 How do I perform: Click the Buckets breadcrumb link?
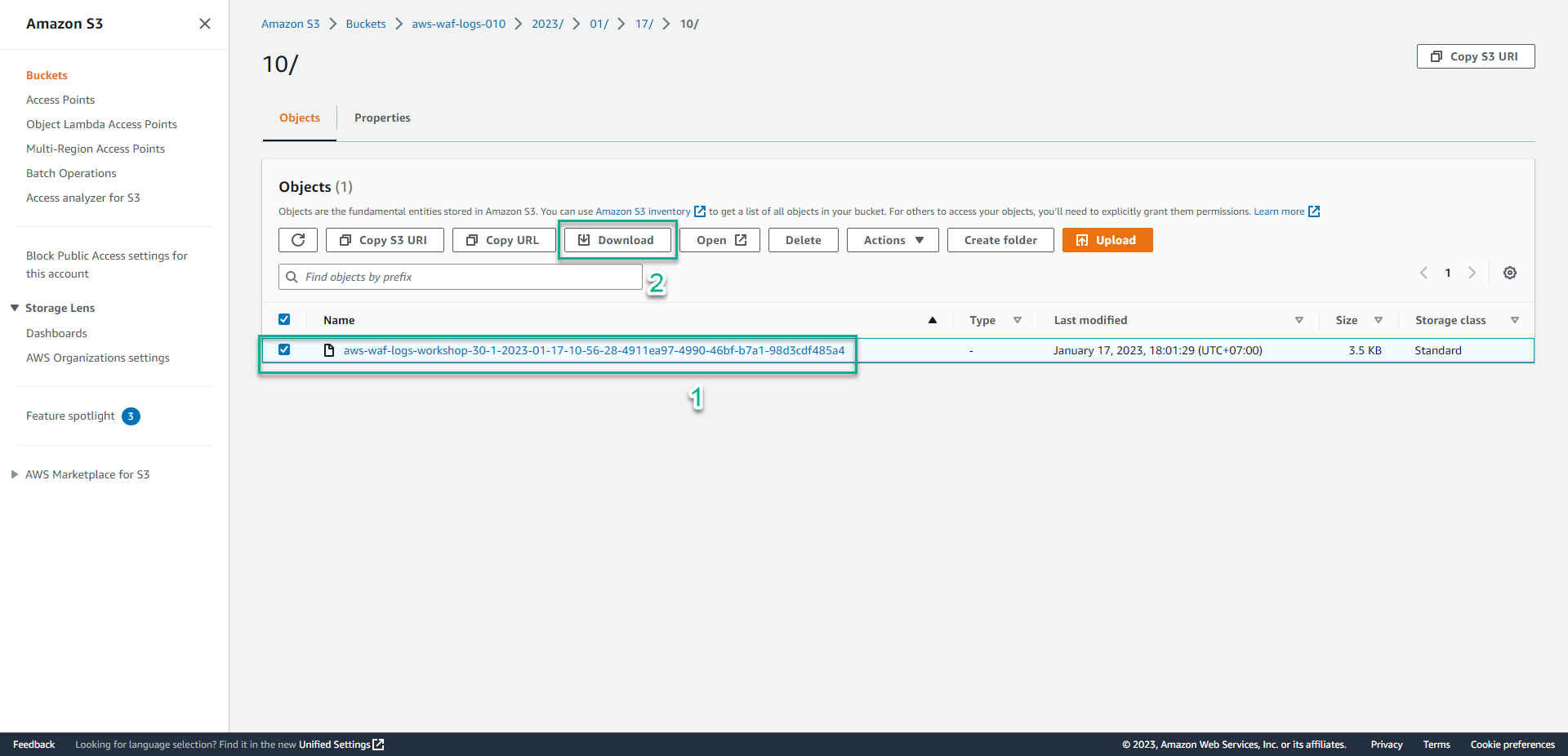(366, 24)
